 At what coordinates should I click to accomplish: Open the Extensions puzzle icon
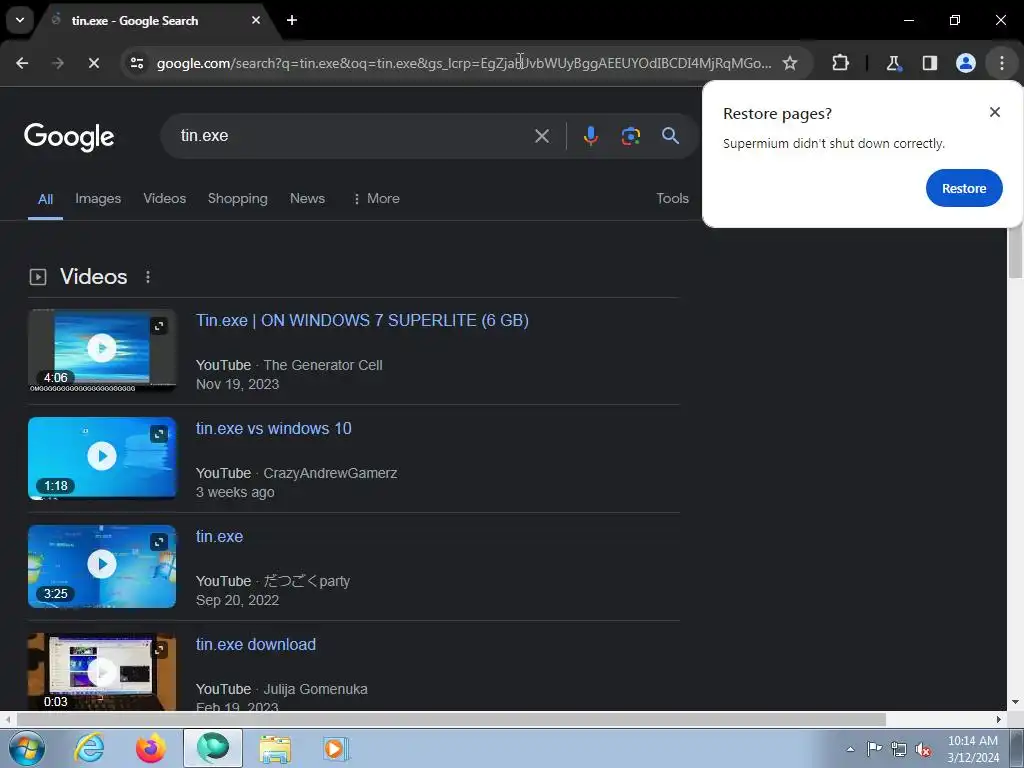pos(840,63)
